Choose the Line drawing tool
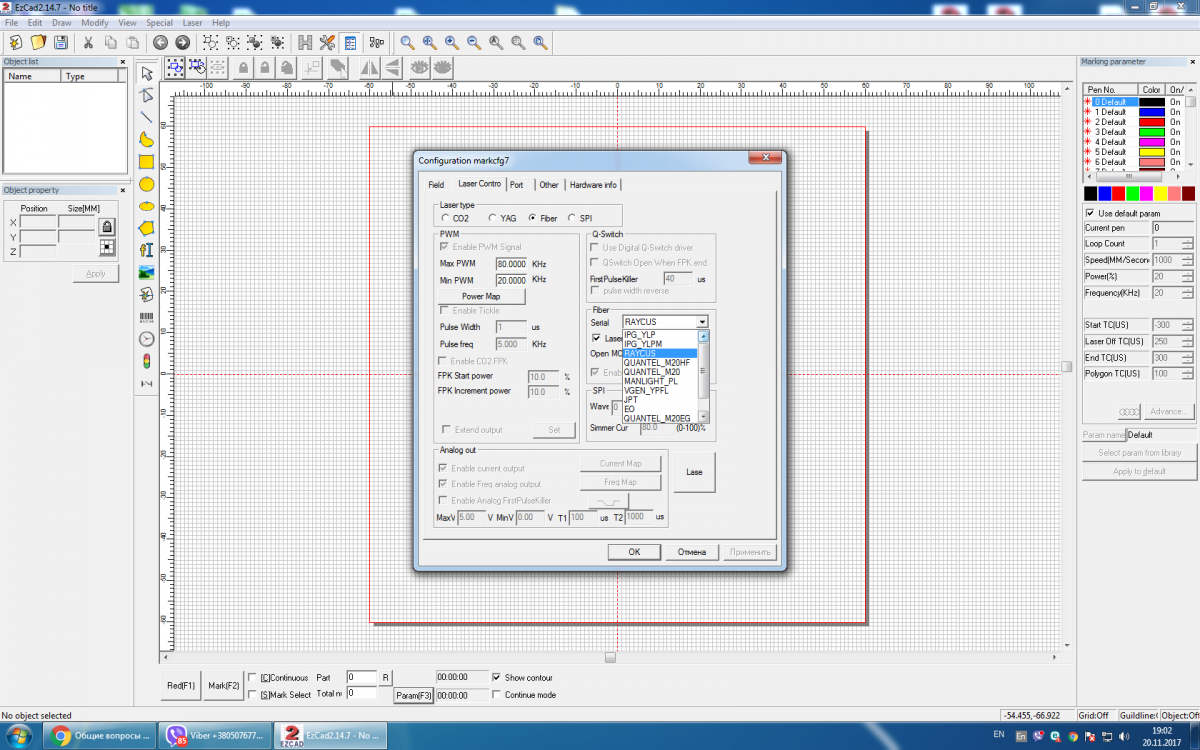 point(146,117)
